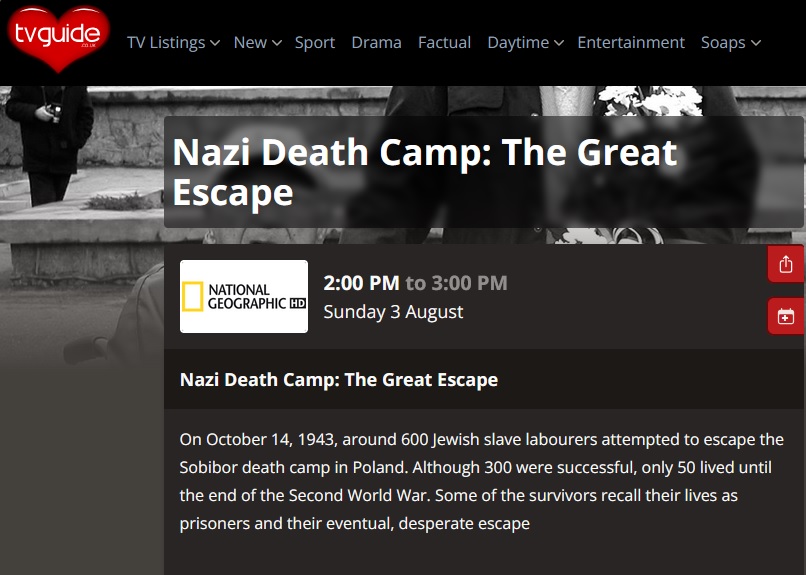Open the TV Listings menu label

click(x=166, y=43)
